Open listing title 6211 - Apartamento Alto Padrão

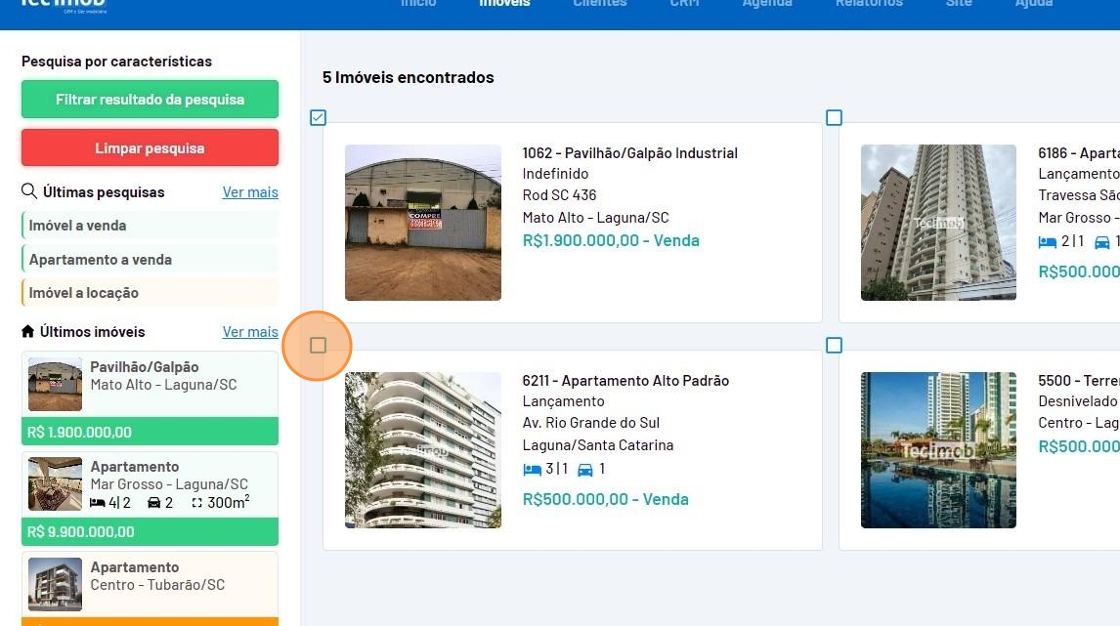coord(625,380)
